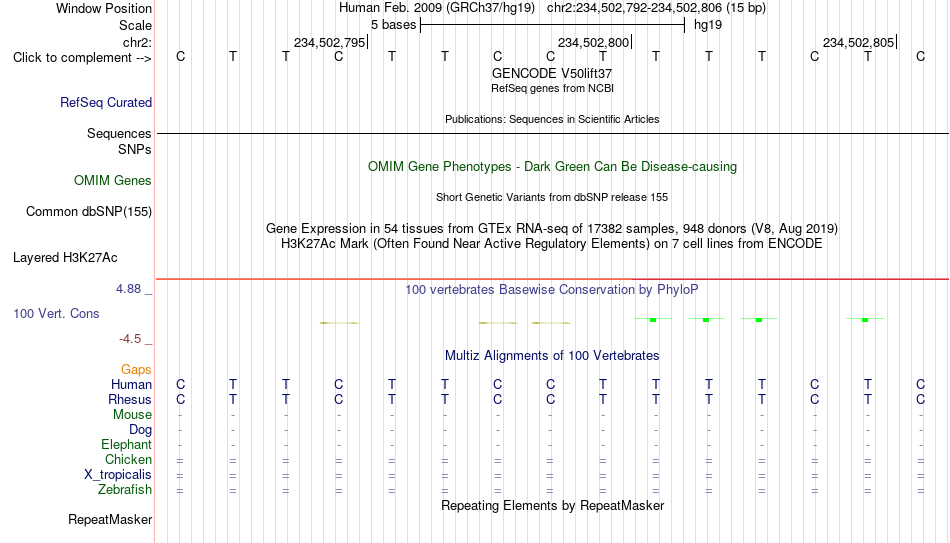Click the chr2:234,502,792-234,502,806 (15 bp) position text
The image size is (950, 543).
pos(656,8)
